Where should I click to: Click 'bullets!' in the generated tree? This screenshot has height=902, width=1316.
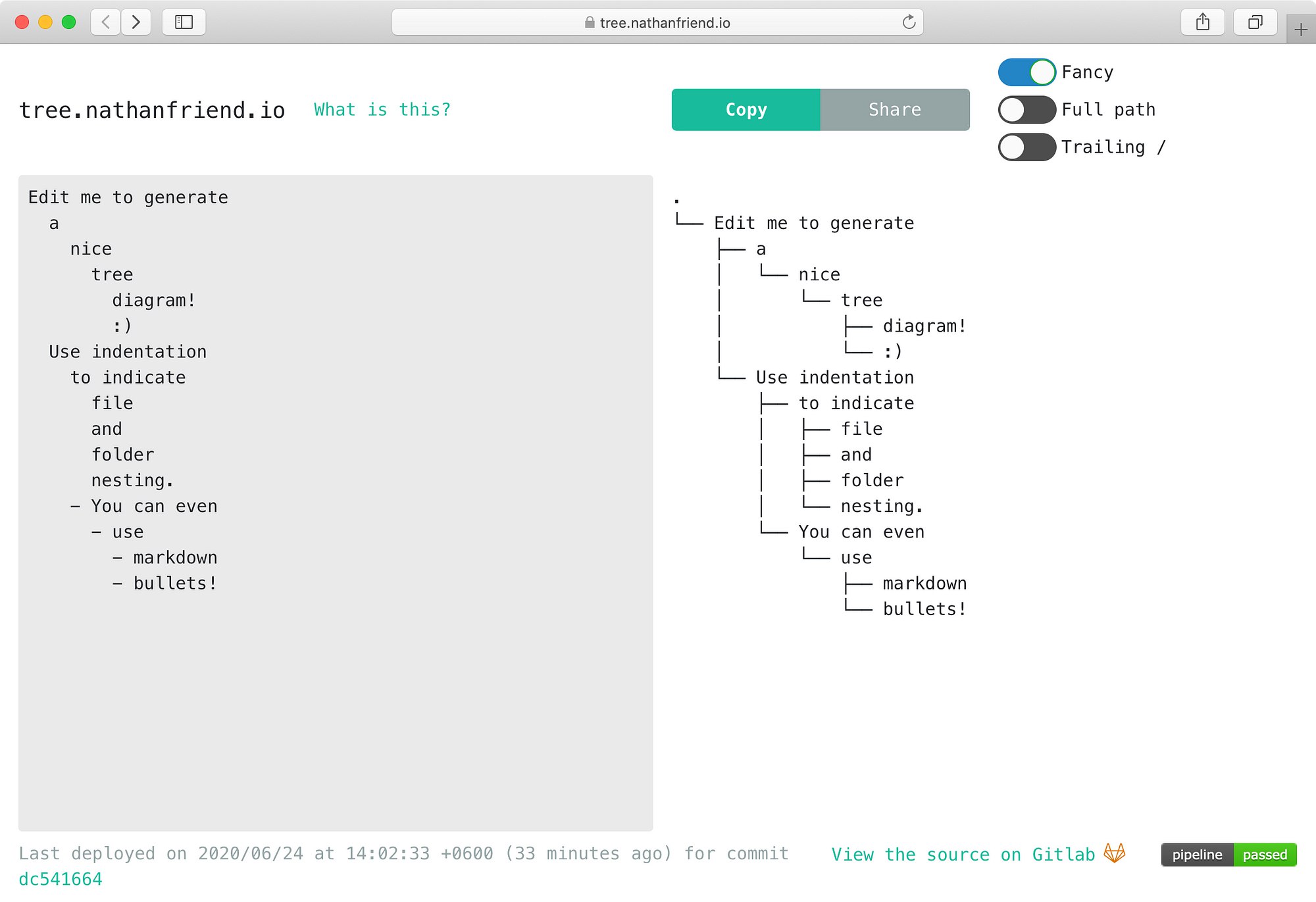(x=924, y=609)
